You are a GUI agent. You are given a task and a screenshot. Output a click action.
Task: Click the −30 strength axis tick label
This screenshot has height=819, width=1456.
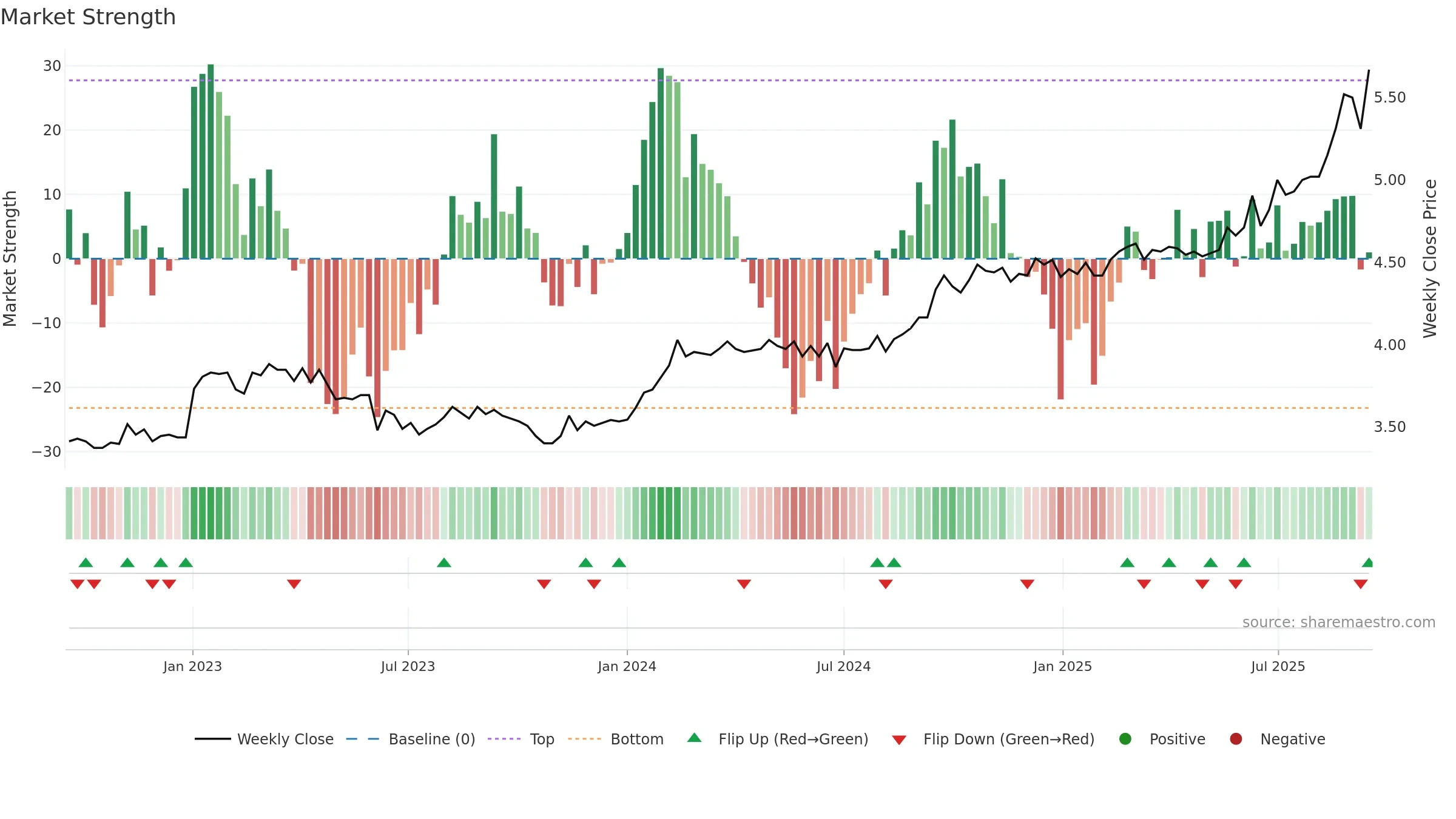click(x=47, y=452)
